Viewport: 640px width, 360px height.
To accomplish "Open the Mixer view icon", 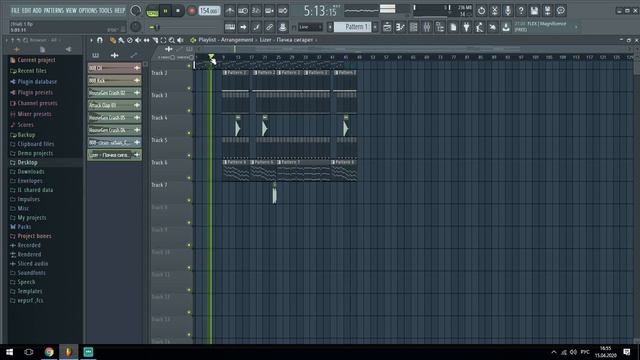I will (427, 27).
